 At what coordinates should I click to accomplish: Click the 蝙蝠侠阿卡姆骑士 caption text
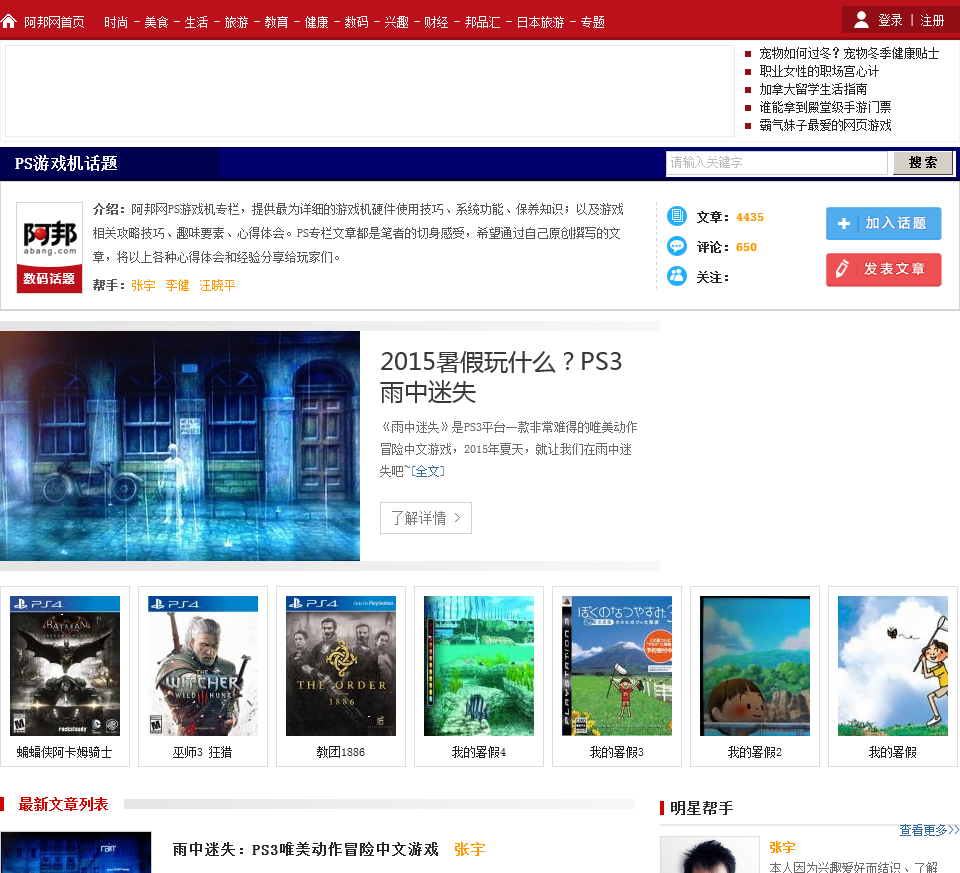point(65,752)
